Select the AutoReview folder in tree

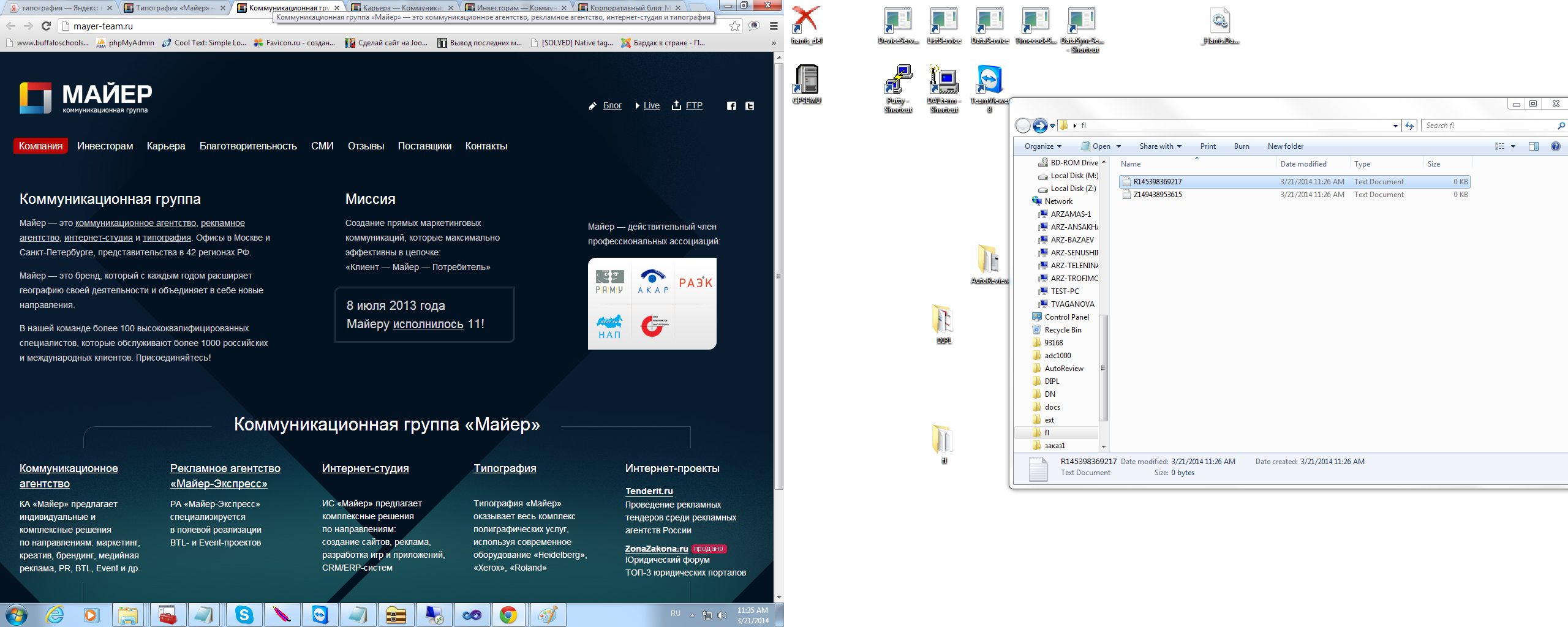1064,369
